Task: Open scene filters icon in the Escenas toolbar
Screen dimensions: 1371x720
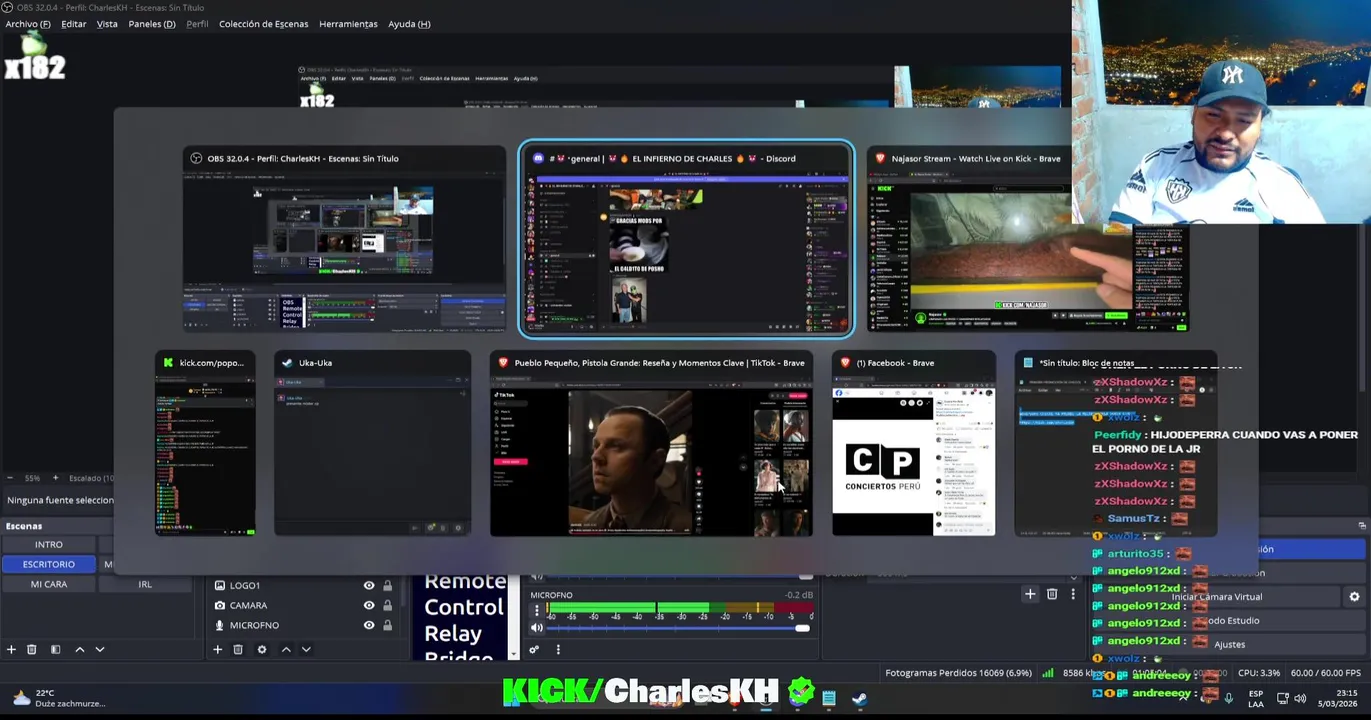Action: pyautogui.click(x=55, y=649)
